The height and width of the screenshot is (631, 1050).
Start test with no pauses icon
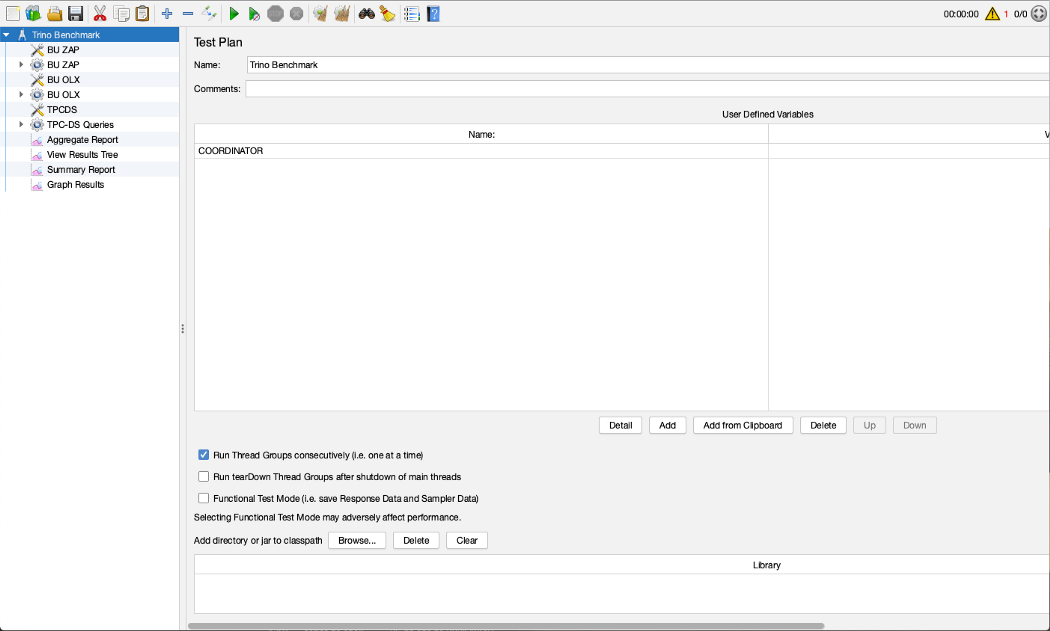point(254,13)
